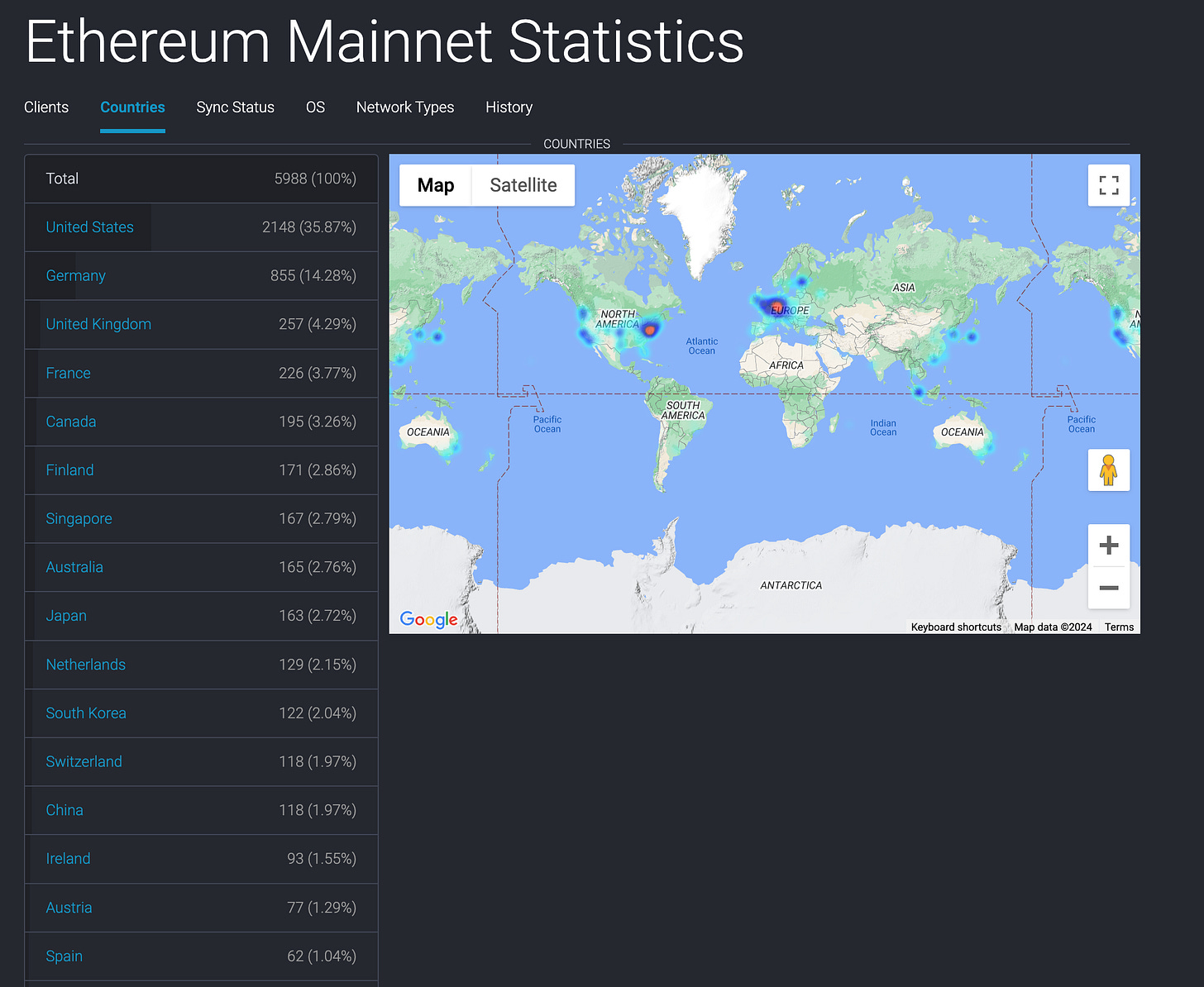The image size is (1204, 987).
Task: Click the Indian Ocean map label
Action: click(x=883, y=427)
